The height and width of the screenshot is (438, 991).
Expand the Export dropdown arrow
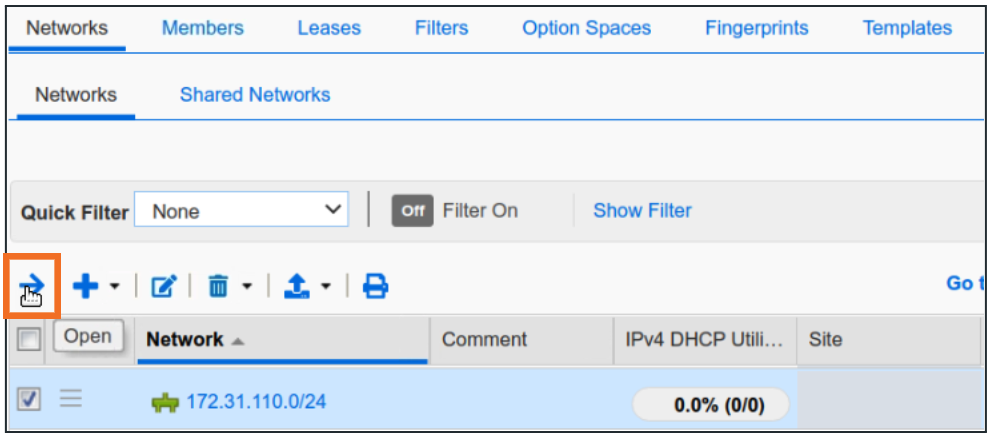(x=328, y=288)
